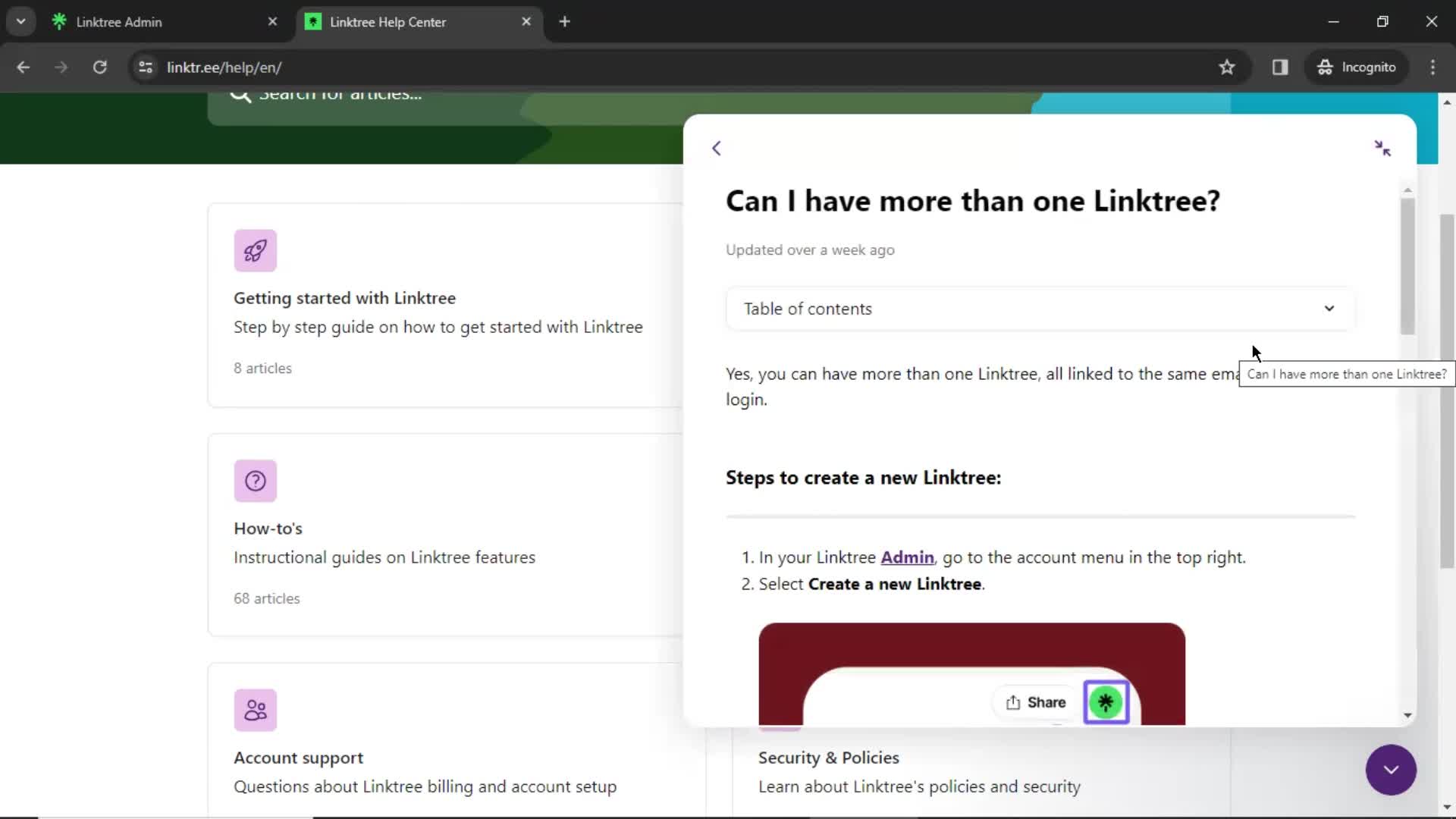The height and width of the screenshot is (819, 1456).
Task: Click the 'Steps to create a new Linktree:' heading
Action: pos(863,478)
